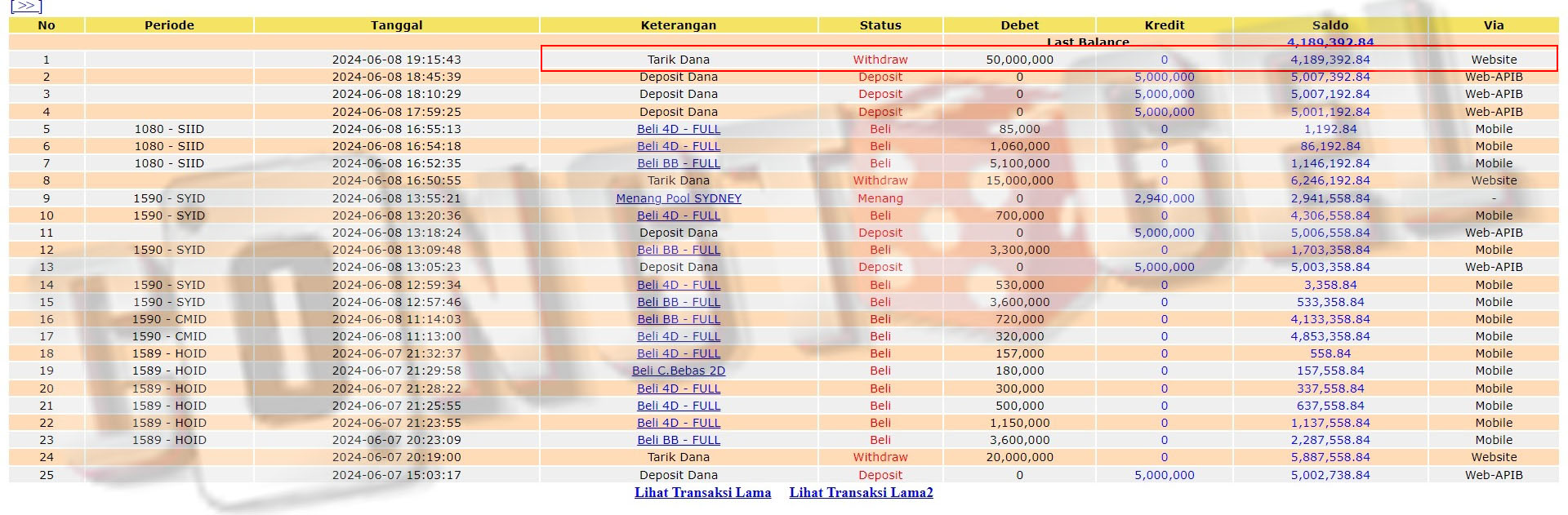Open Beli BB - FULL in row 23

click(x=678, y=440)
